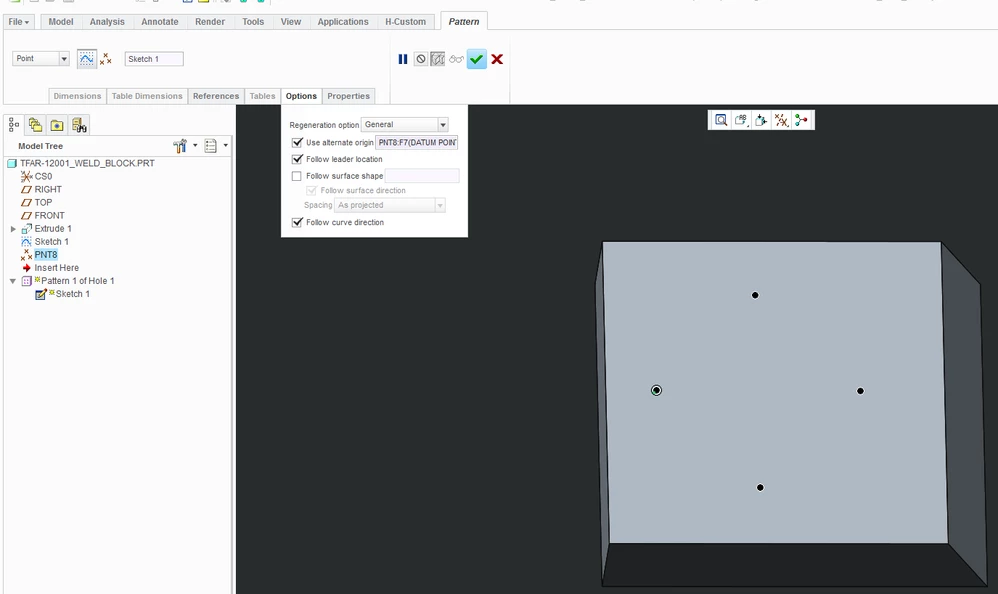Image resolution: width=998 pixels, height=594 pixels.
Task: Collapse Pattern 1 of Hole 1 node
Action: click(x=13, y=281)
